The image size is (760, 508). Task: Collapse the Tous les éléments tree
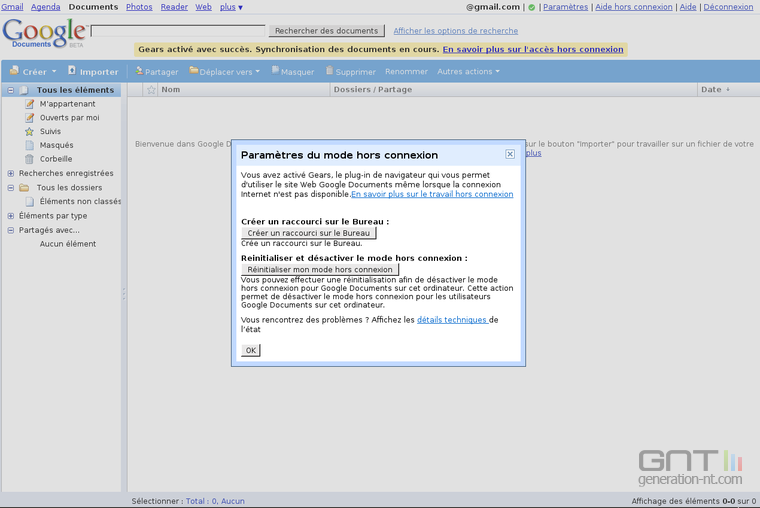coord(11,90)
